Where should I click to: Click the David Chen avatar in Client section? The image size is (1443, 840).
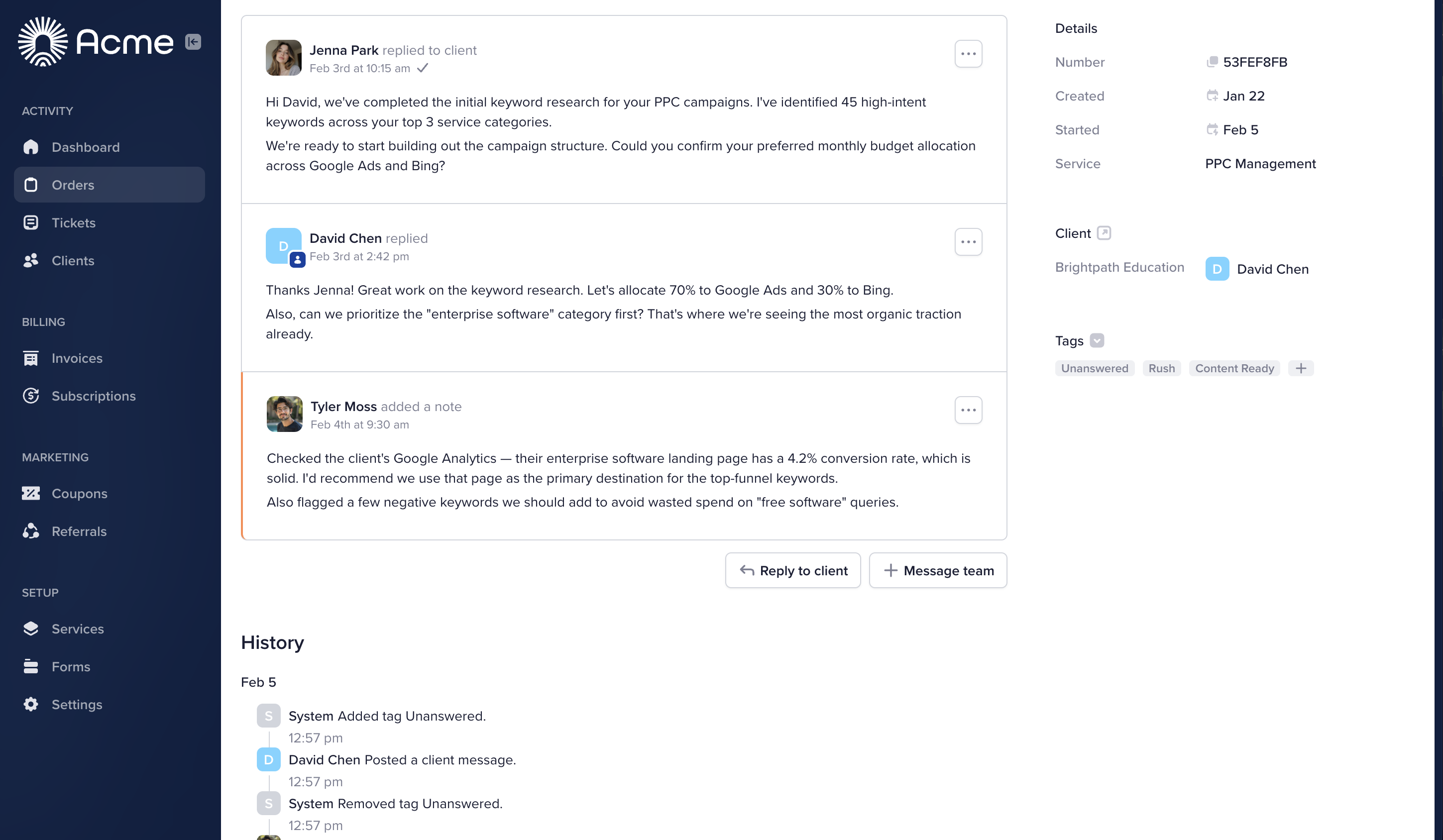pos(1217,269)
